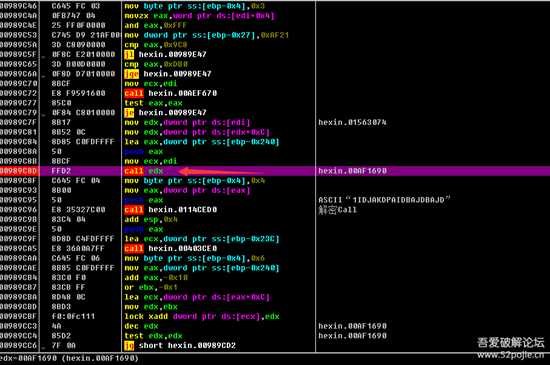This screenshot has height=365, width=550.
Task: Select the jg short hexin.00989CD2 instruction
Action: 180,345
